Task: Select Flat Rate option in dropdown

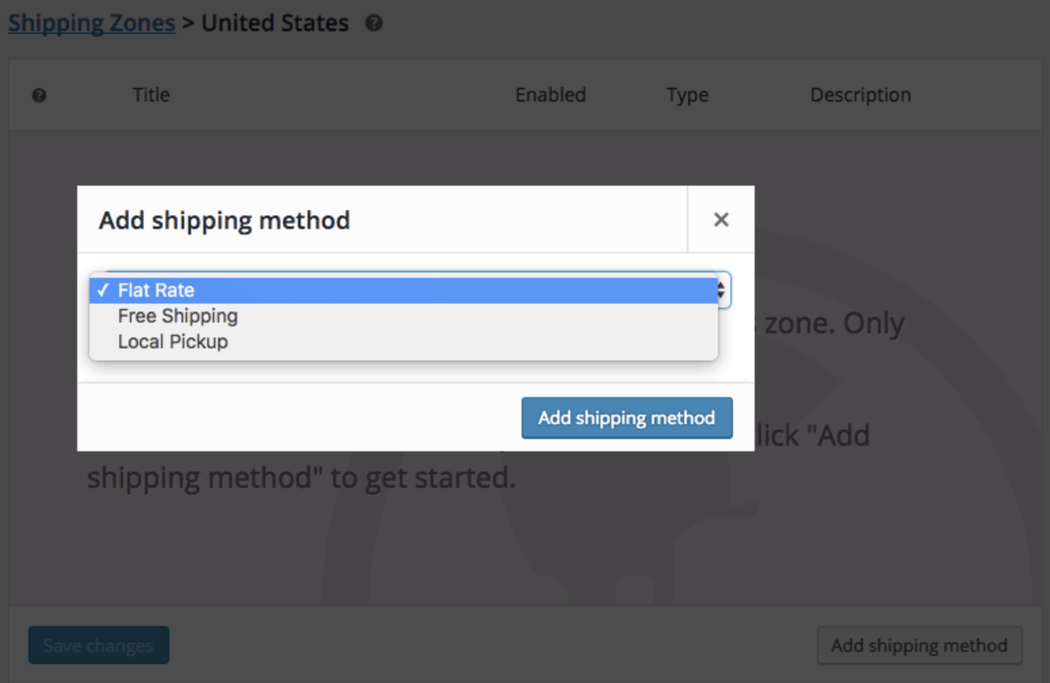Action: (x=156, y=290)
